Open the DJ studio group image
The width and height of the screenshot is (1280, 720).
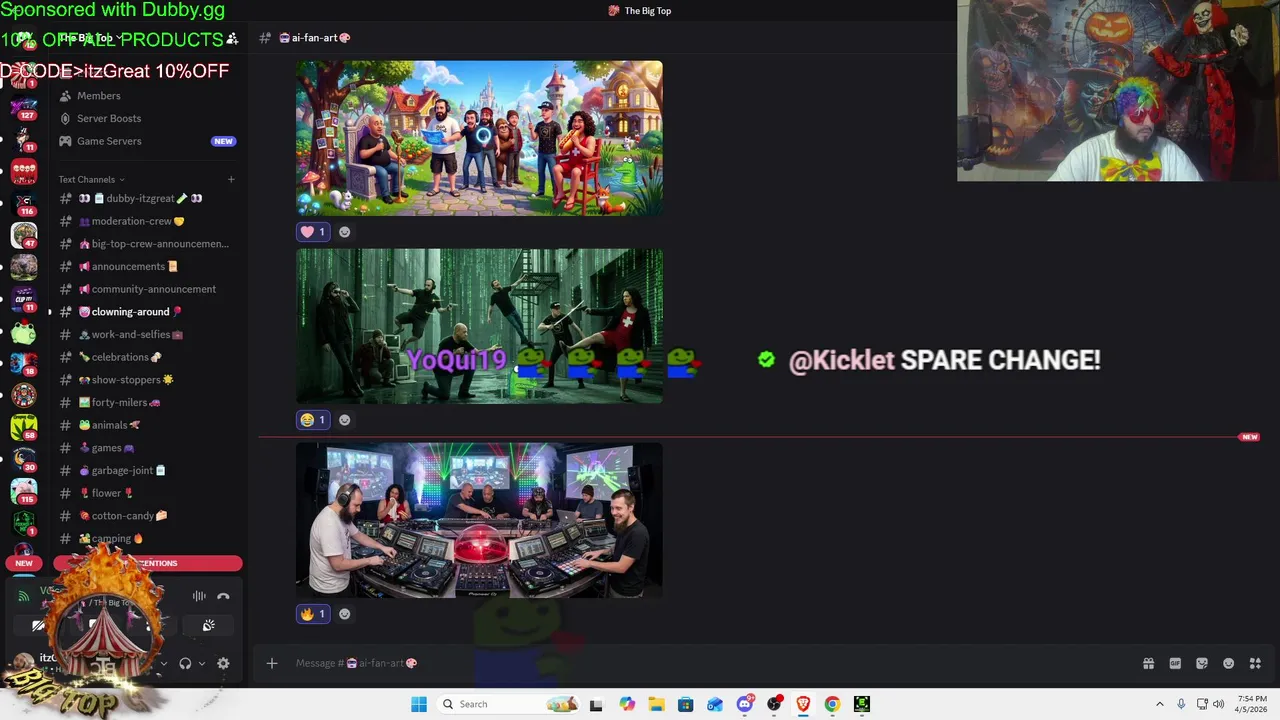479,520
